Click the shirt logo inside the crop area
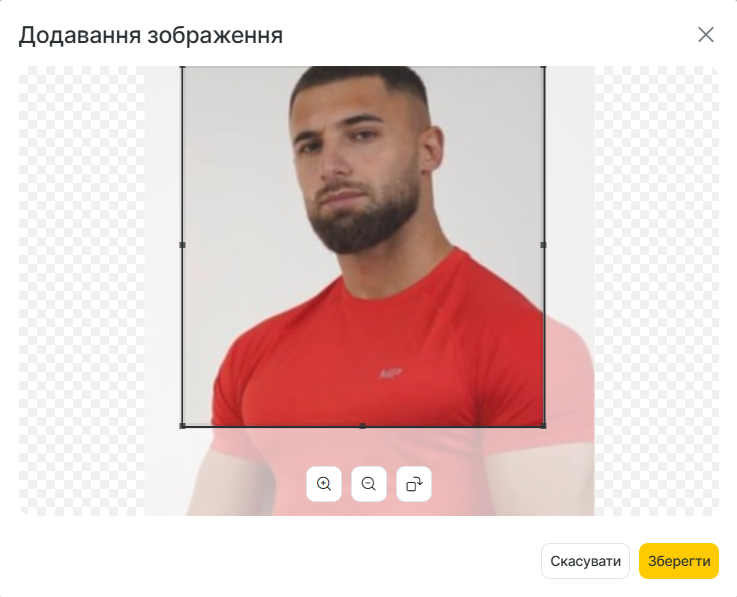The width and height of the screenshot is (737, 597). 390,373
